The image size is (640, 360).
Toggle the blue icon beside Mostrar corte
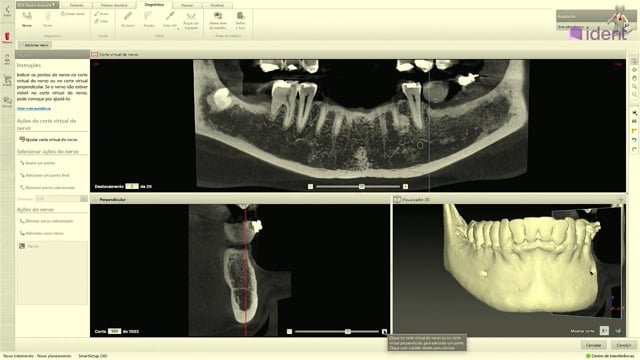pos(618,331)
